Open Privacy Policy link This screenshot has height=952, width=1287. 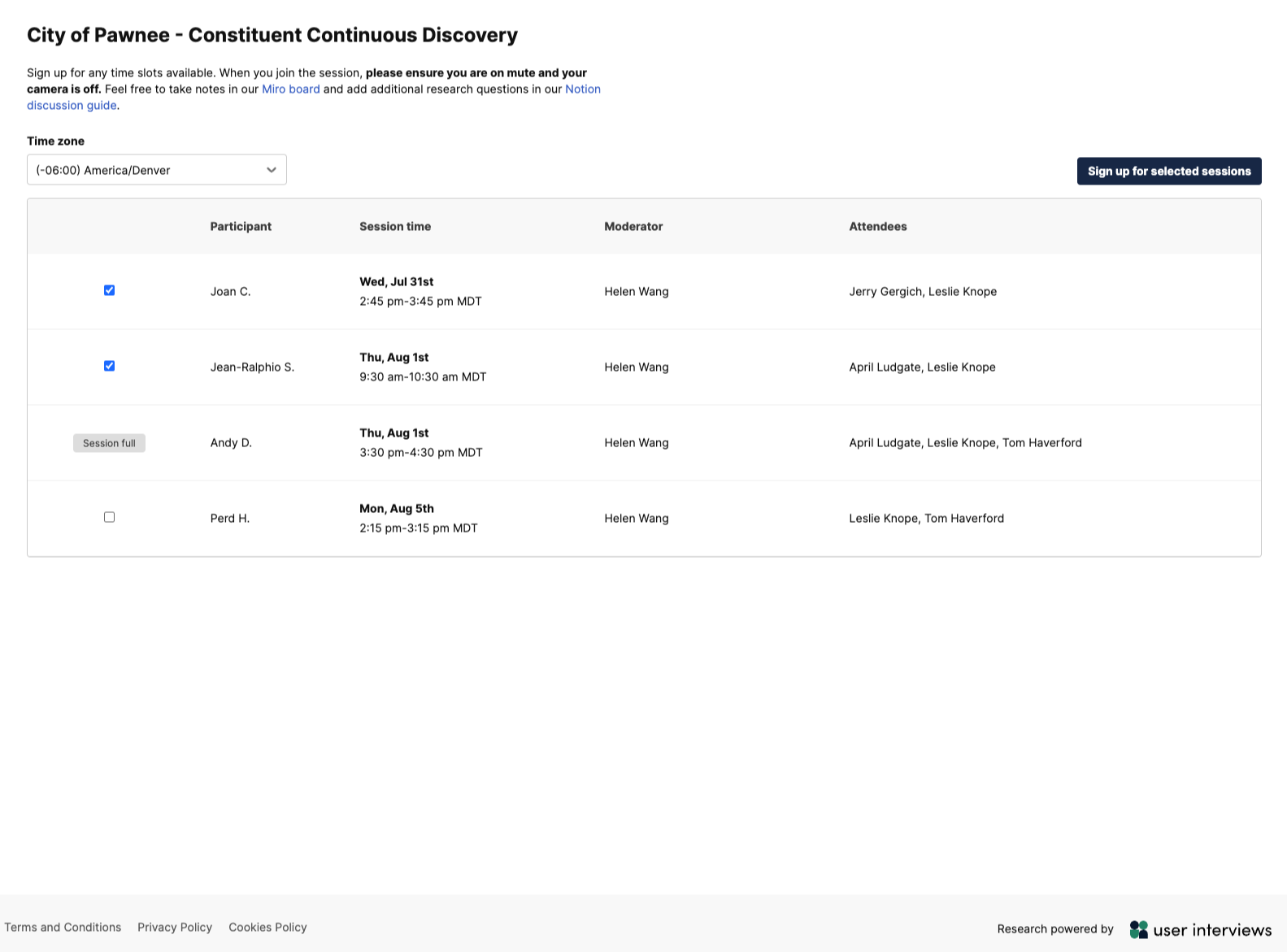[x=175, y=927]
